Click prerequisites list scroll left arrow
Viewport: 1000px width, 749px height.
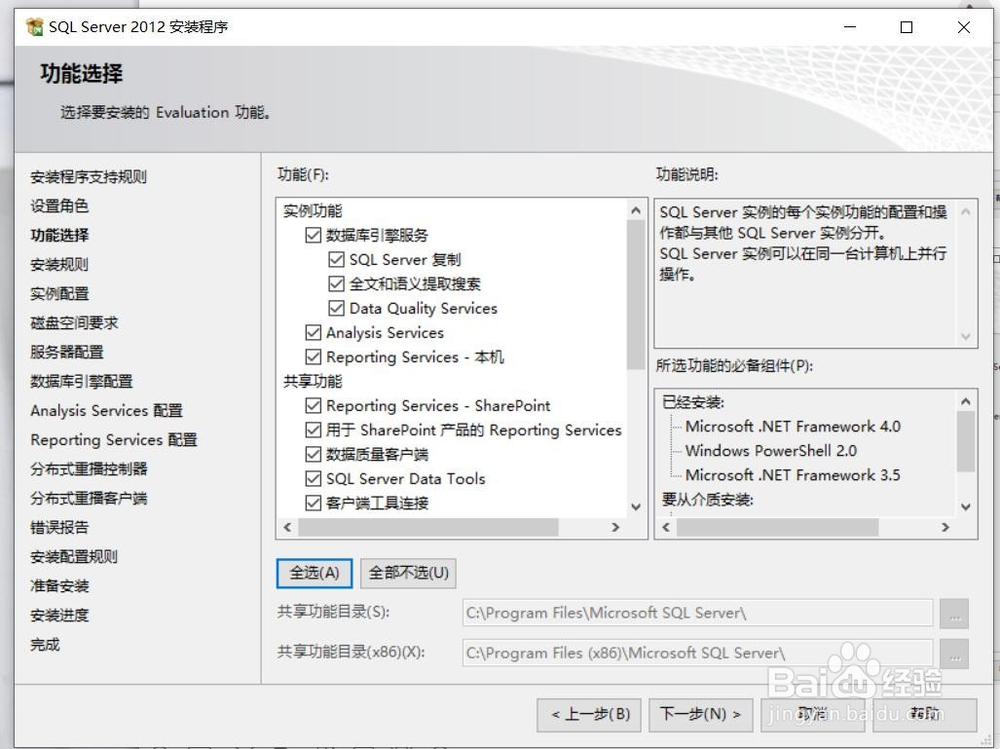[x=666, y=527]
